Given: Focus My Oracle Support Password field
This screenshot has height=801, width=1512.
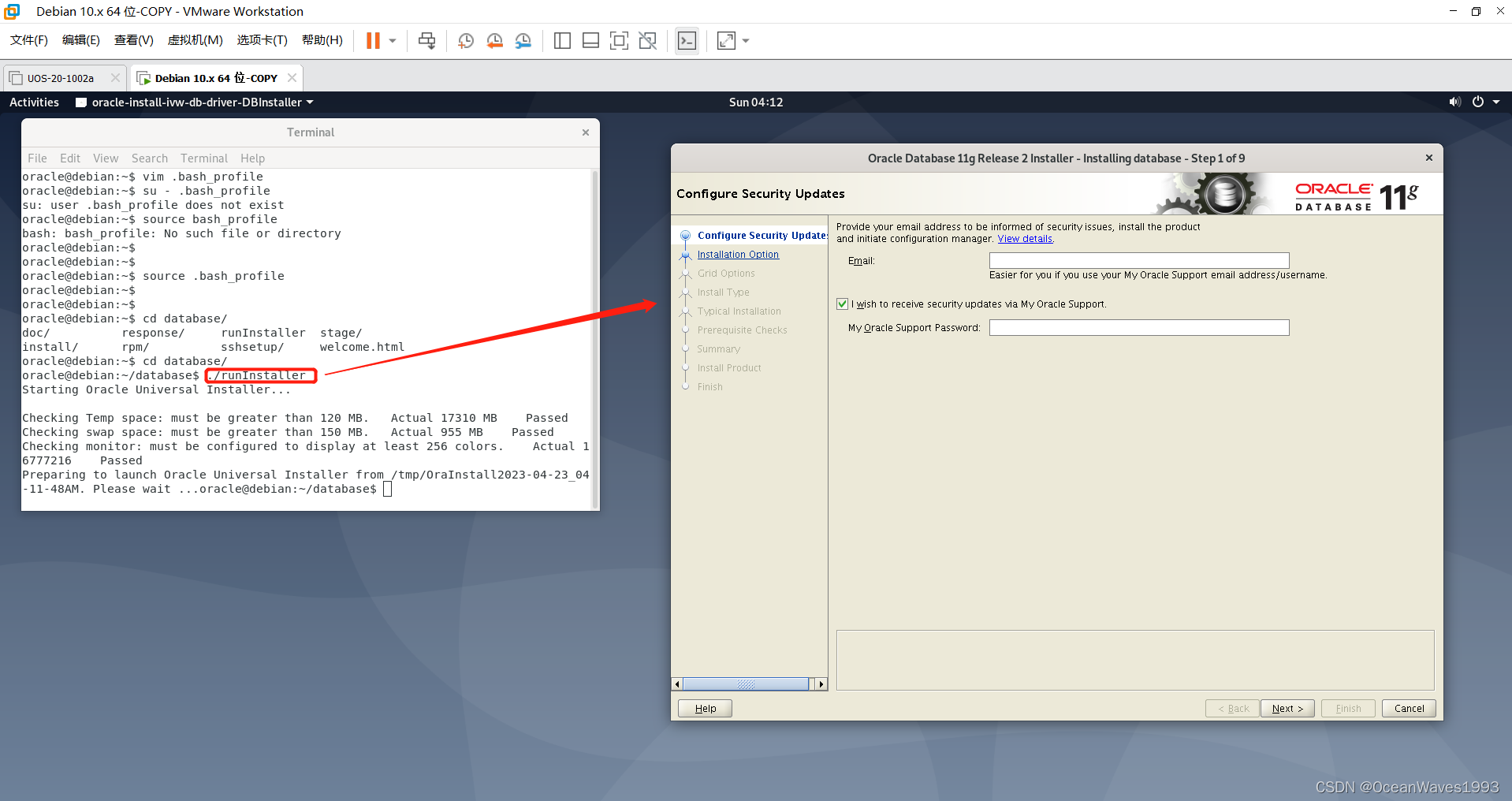Looking at the screenshot, I should coord(1139,328).
